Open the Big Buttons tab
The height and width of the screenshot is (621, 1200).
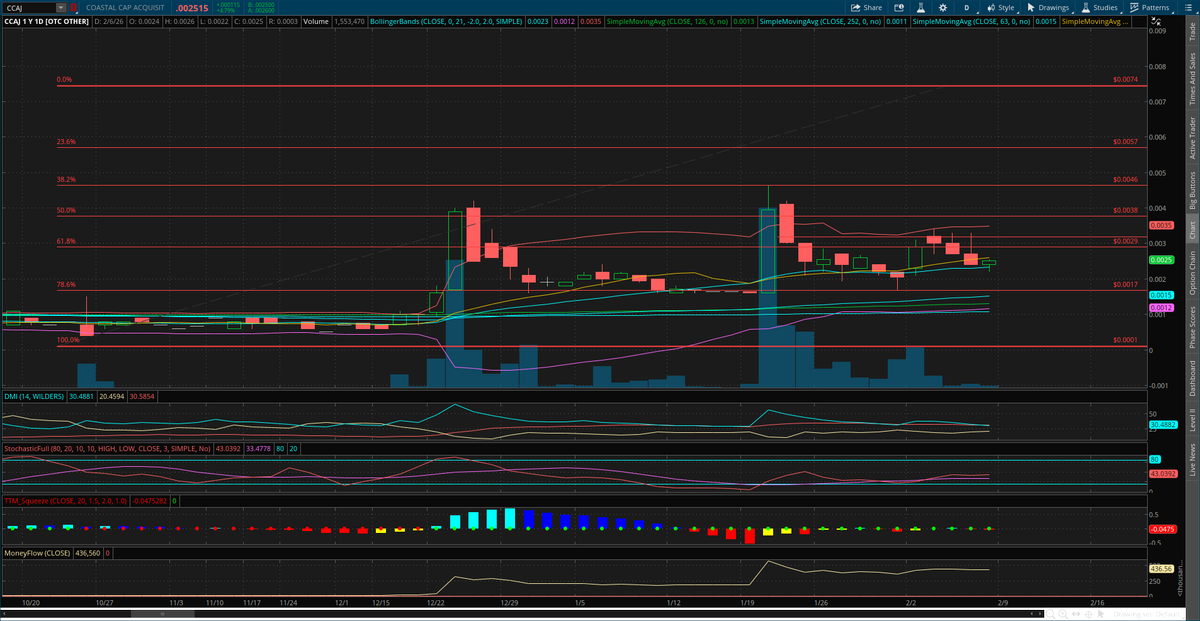[1191, 190]
